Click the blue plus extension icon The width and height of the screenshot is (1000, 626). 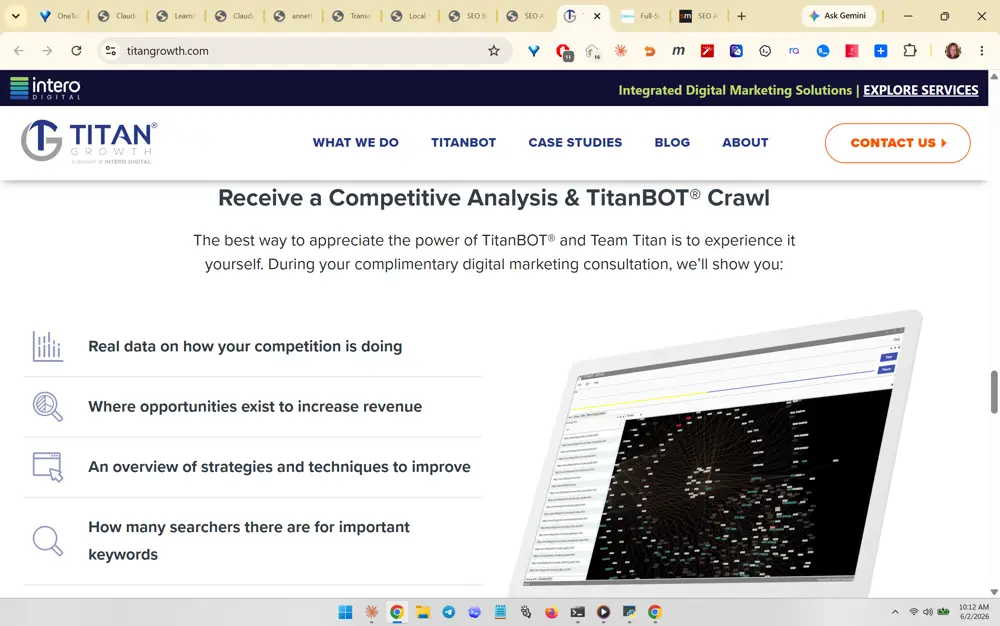[x=881, y=51]
